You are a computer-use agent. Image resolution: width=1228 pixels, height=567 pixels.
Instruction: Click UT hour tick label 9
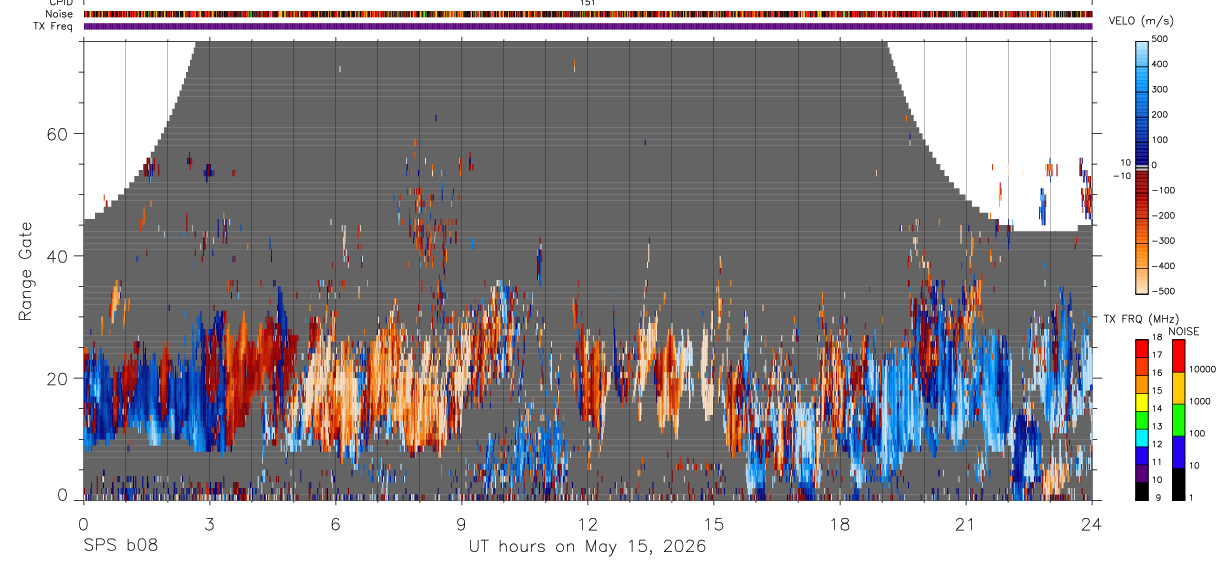[462, 523]
